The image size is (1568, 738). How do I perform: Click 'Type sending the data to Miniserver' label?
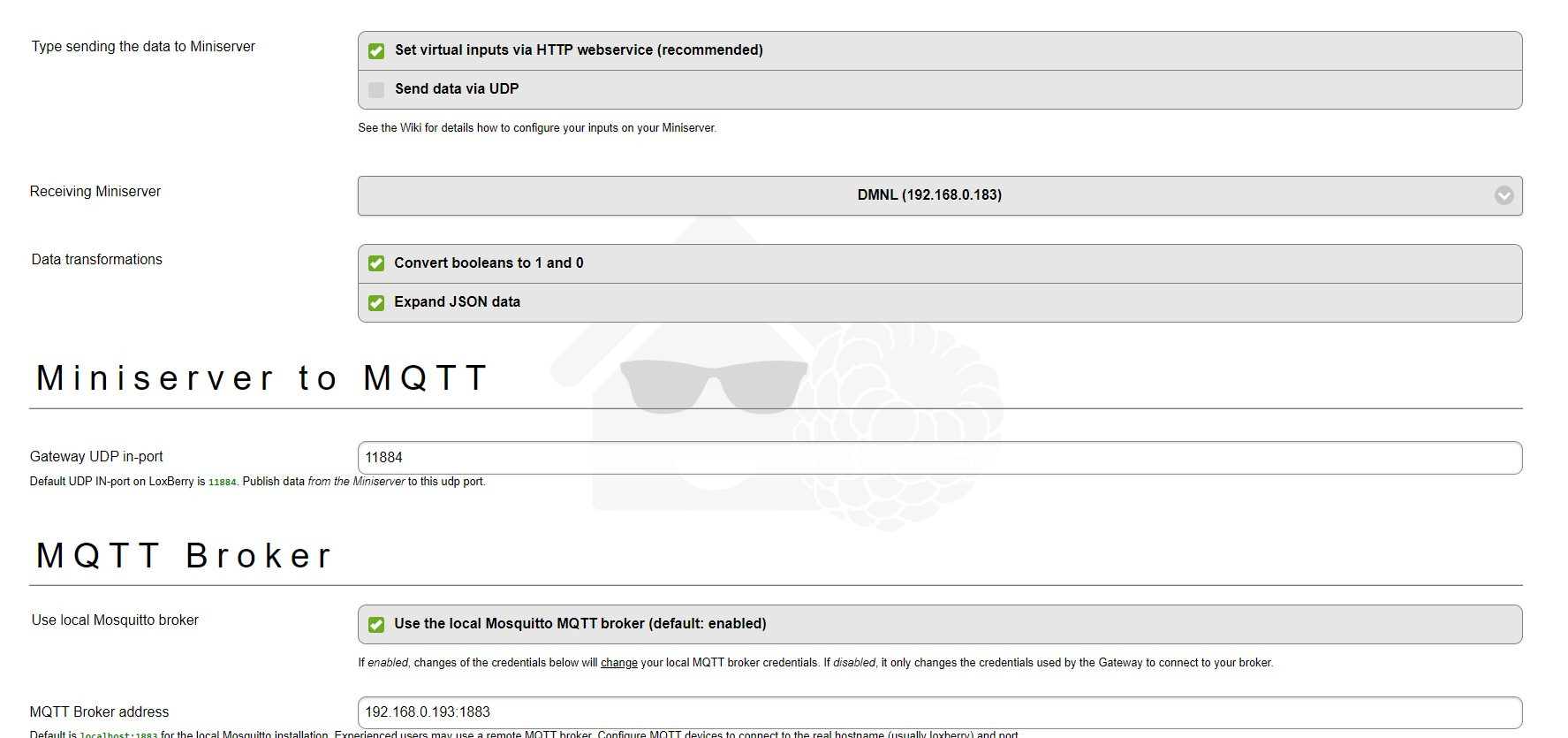(x=143, y=47)
